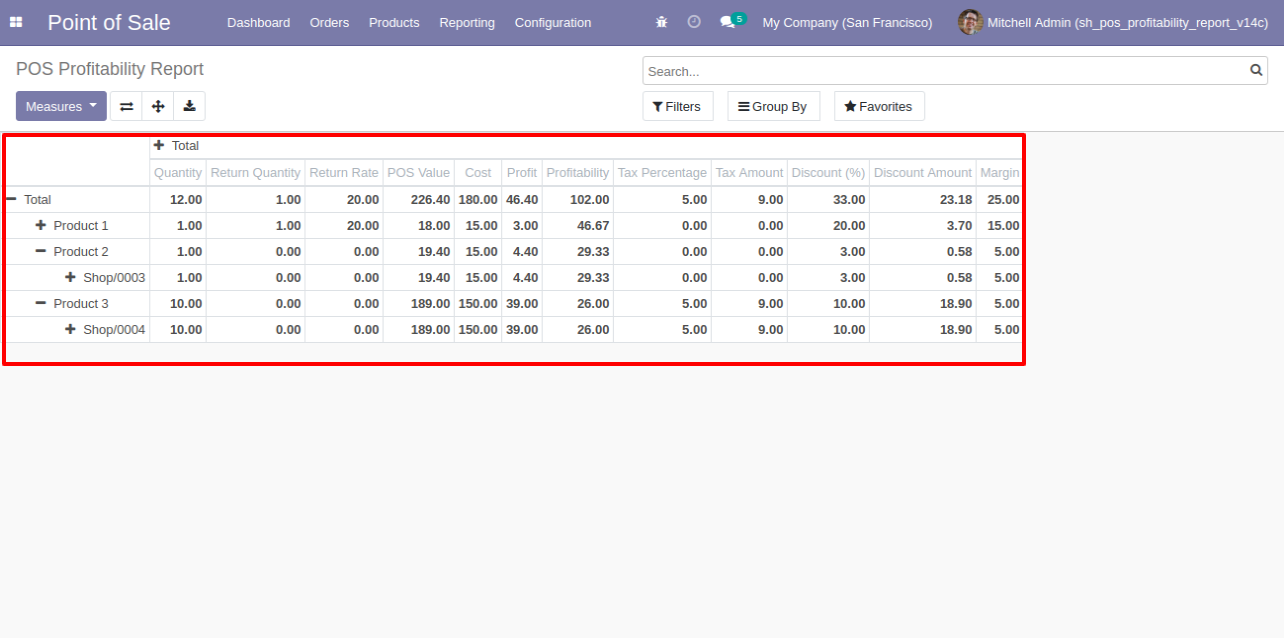Click the flip axis icon button
The width and height of the screenshot is (1284, 638).
tap(126, 107)
